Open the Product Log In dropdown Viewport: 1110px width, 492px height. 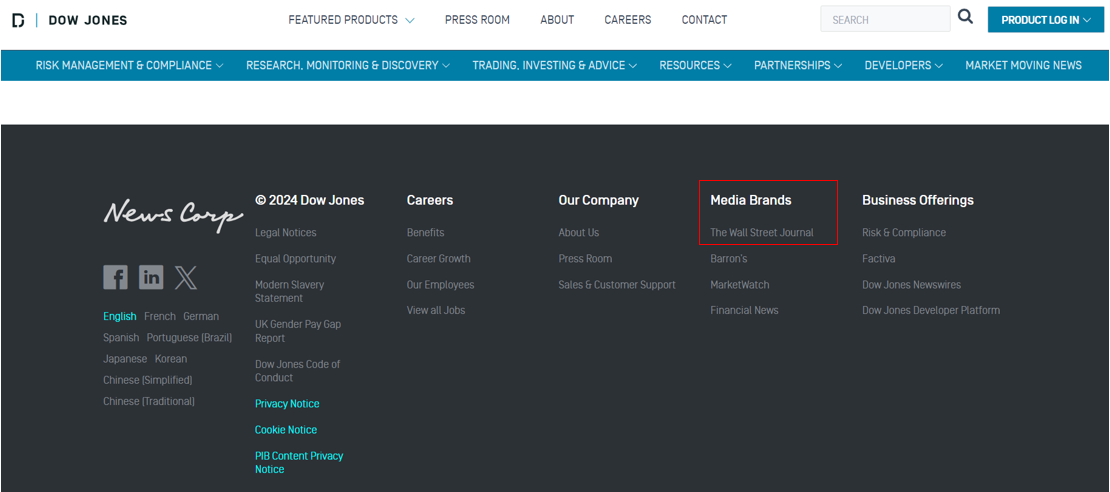click(1046, 20)
